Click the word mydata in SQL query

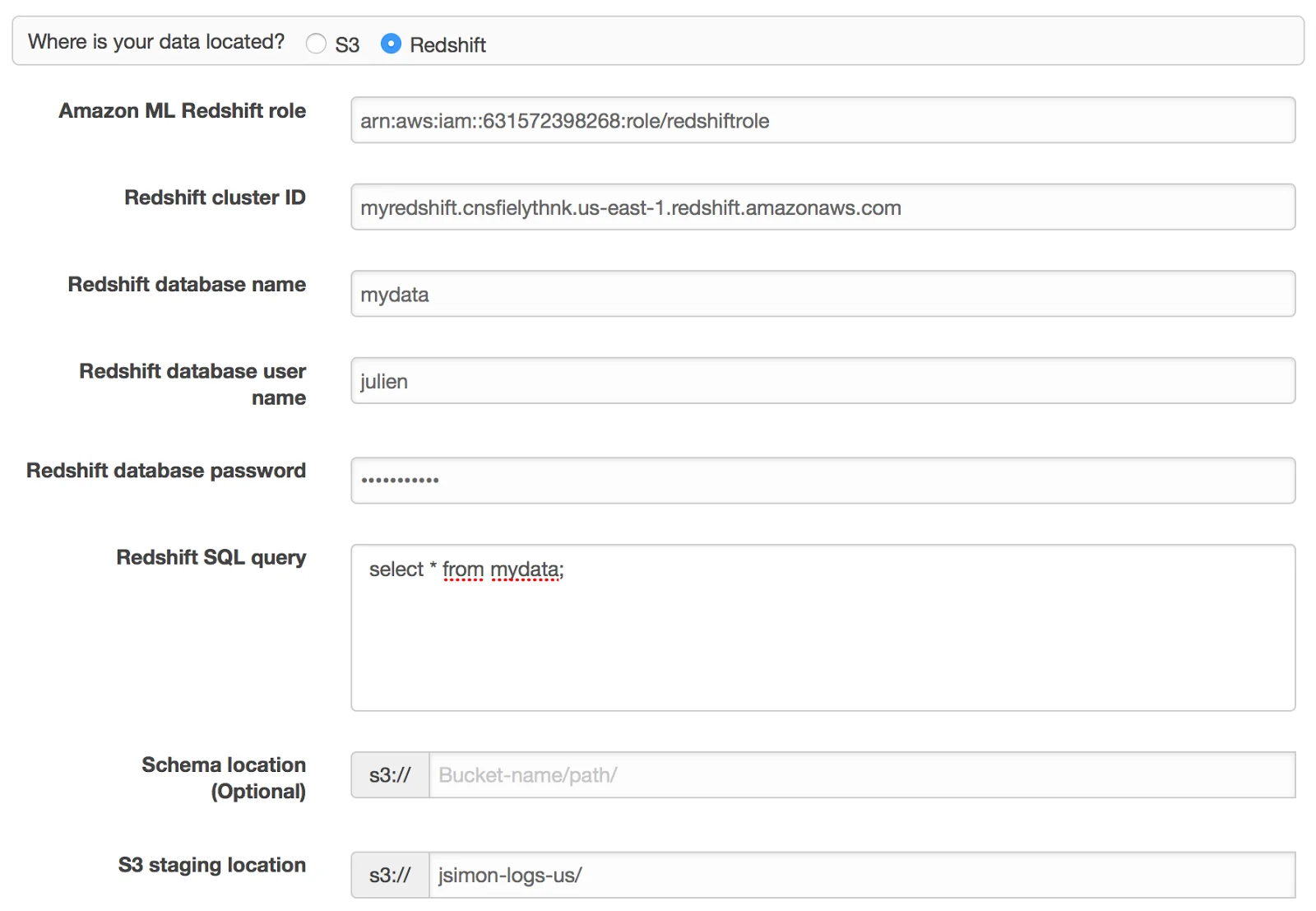click(525, 569)
